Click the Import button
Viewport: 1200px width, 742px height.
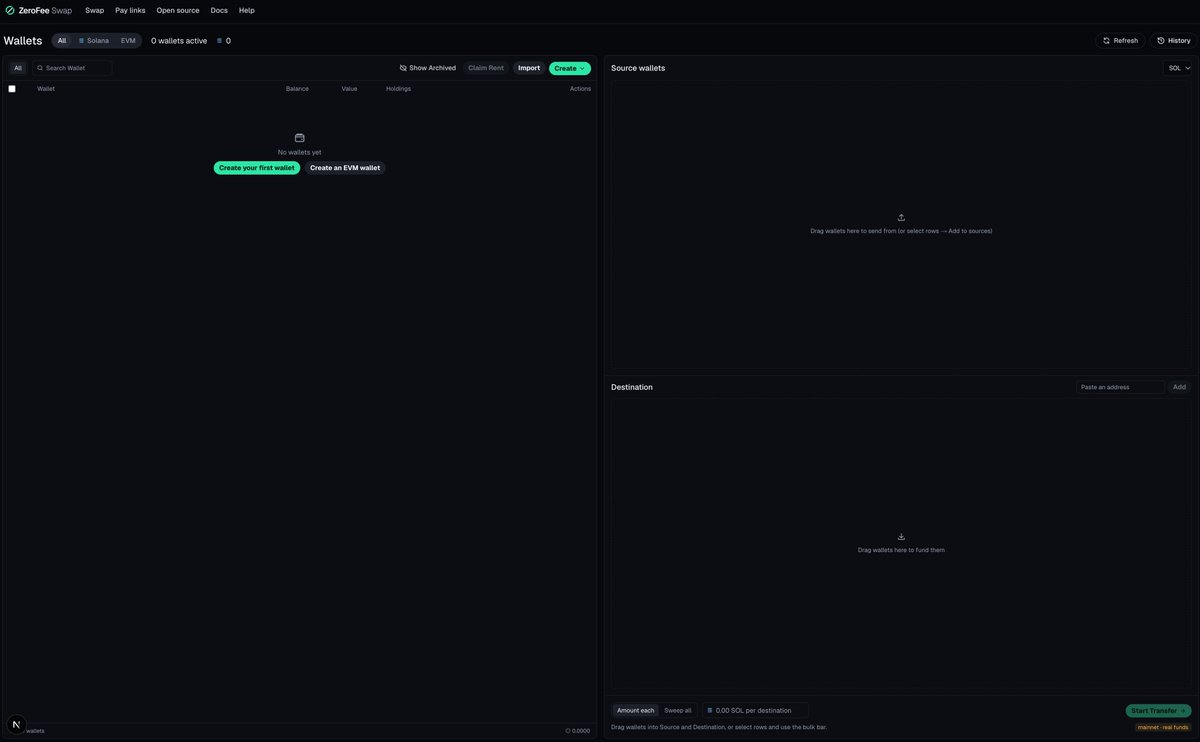click(529, 68)
